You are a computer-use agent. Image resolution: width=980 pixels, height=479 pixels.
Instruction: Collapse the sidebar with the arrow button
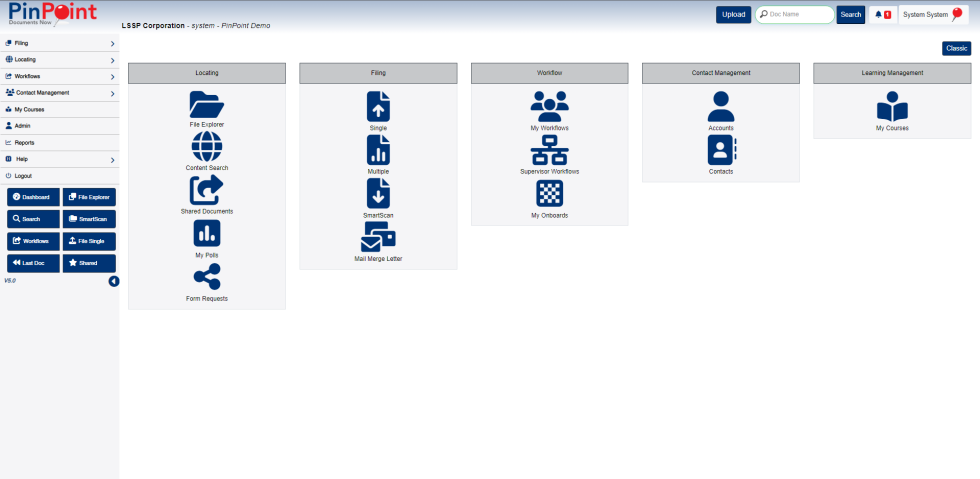tap(114, 281)
